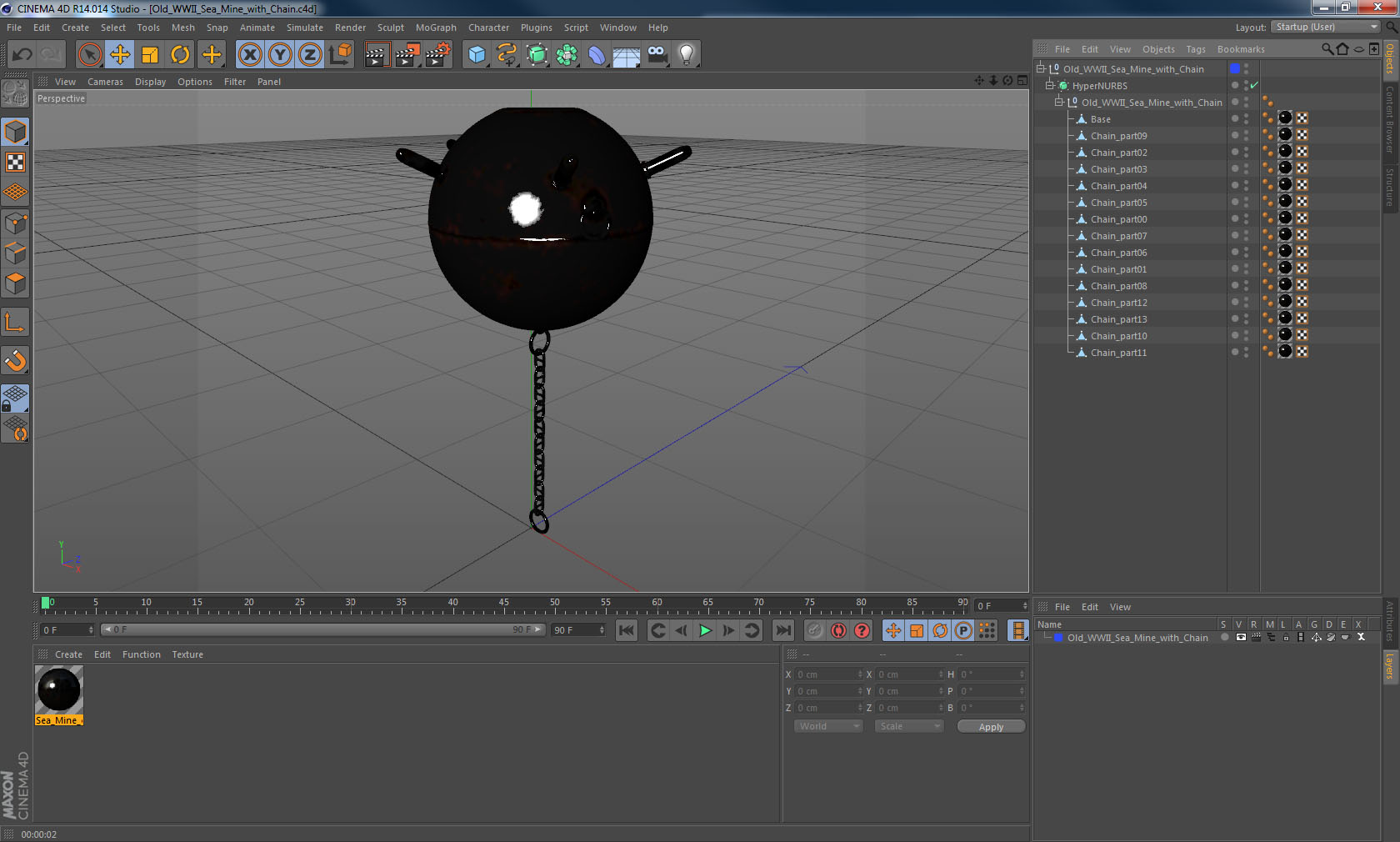This screenshot has height=842, width=1400.
Task: Activate the Rotate tool
Action: 180,55
